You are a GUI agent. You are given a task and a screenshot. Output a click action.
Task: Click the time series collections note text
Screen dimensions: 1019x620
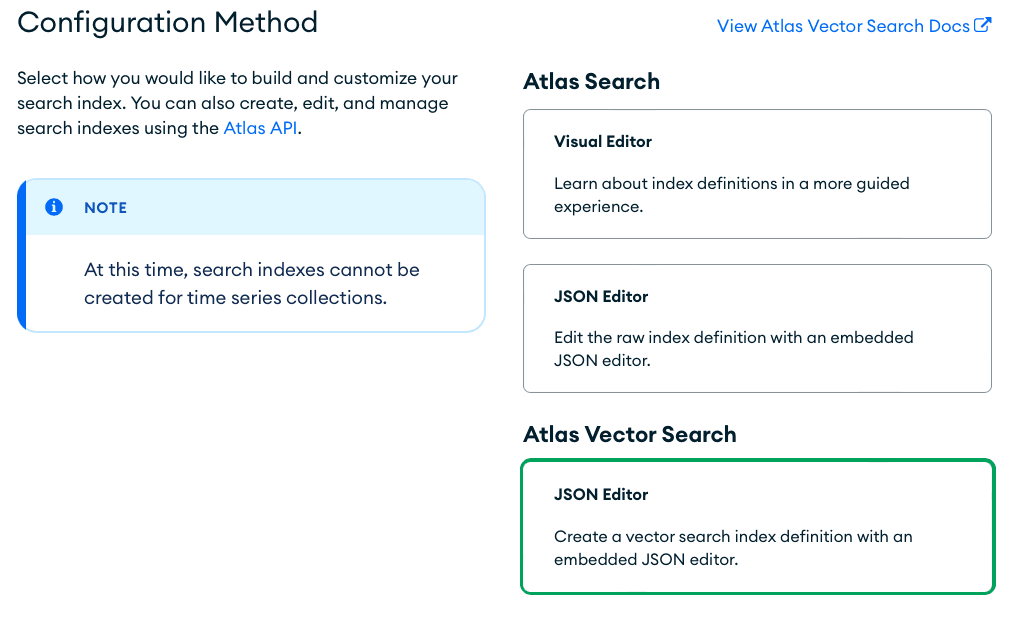point(251,283)
